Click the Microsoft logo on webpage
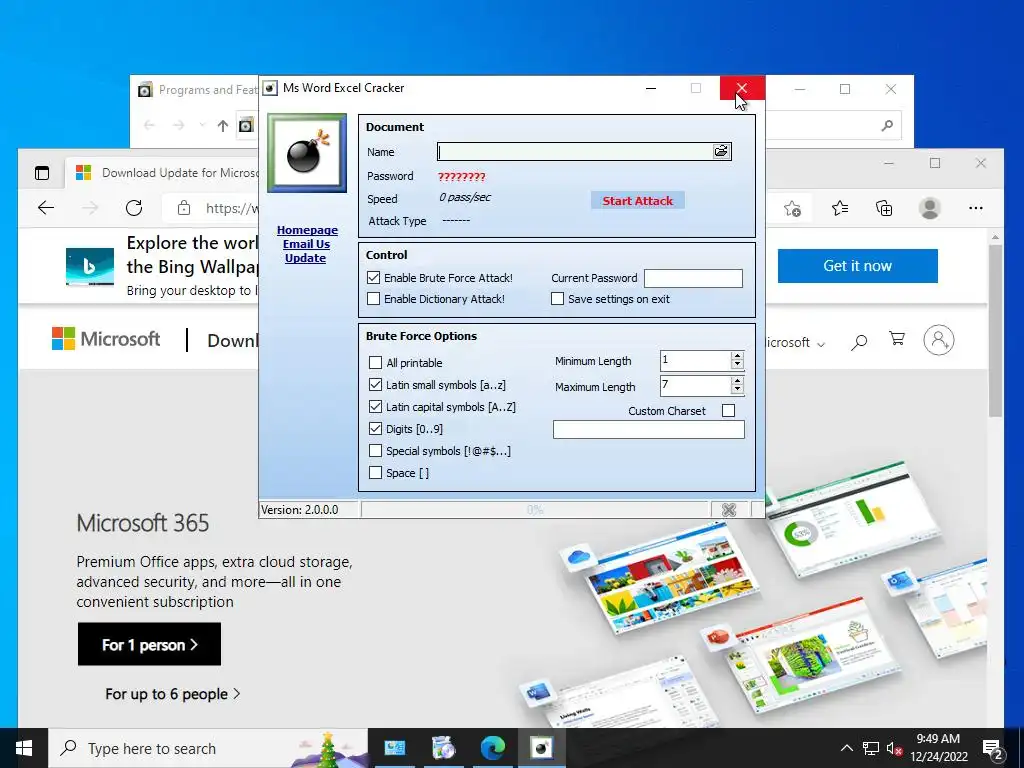 (x=106, y=339)
